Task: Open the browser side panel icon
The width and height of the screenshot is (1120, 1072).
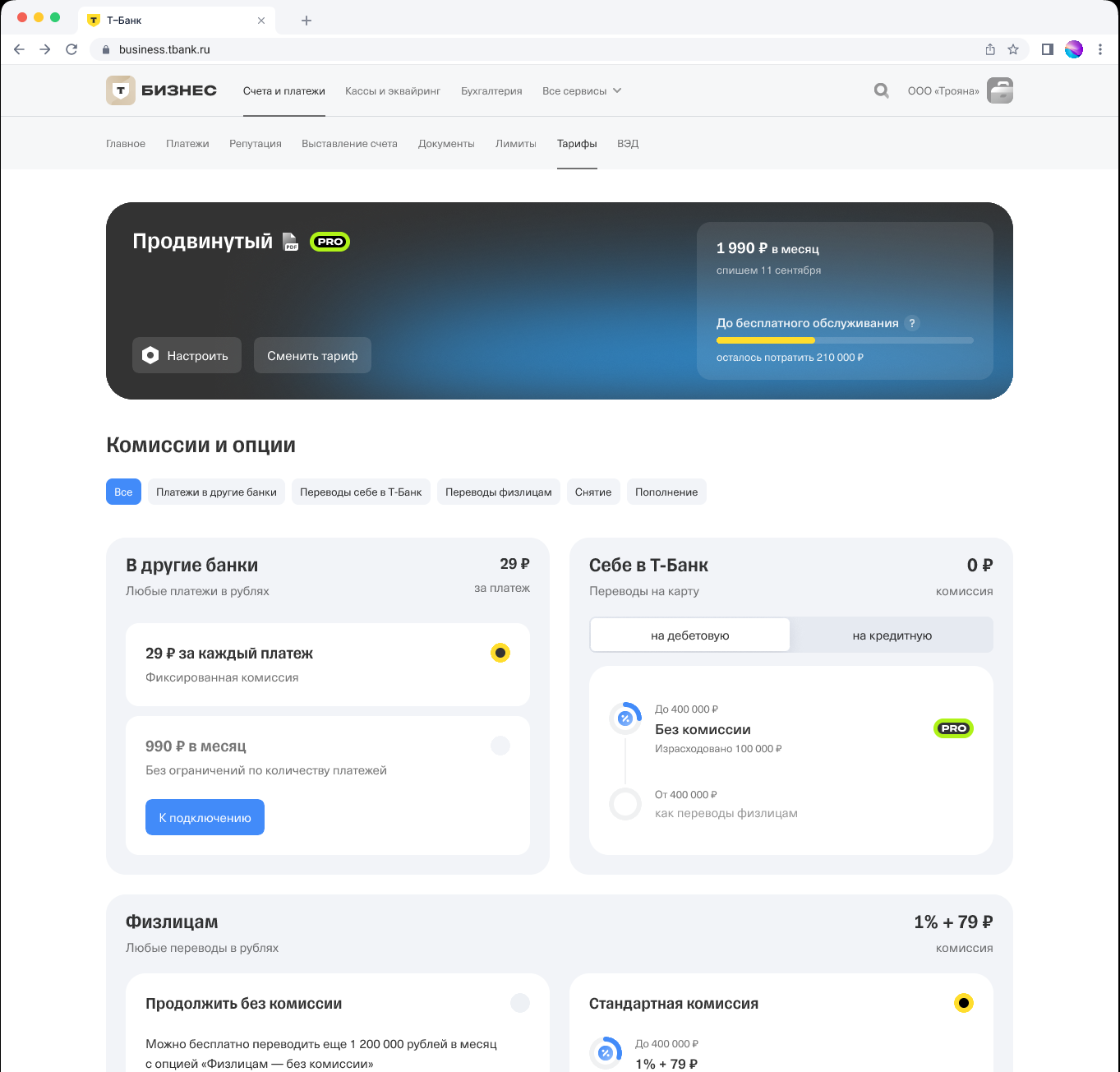Action: tap(1048, 49)
